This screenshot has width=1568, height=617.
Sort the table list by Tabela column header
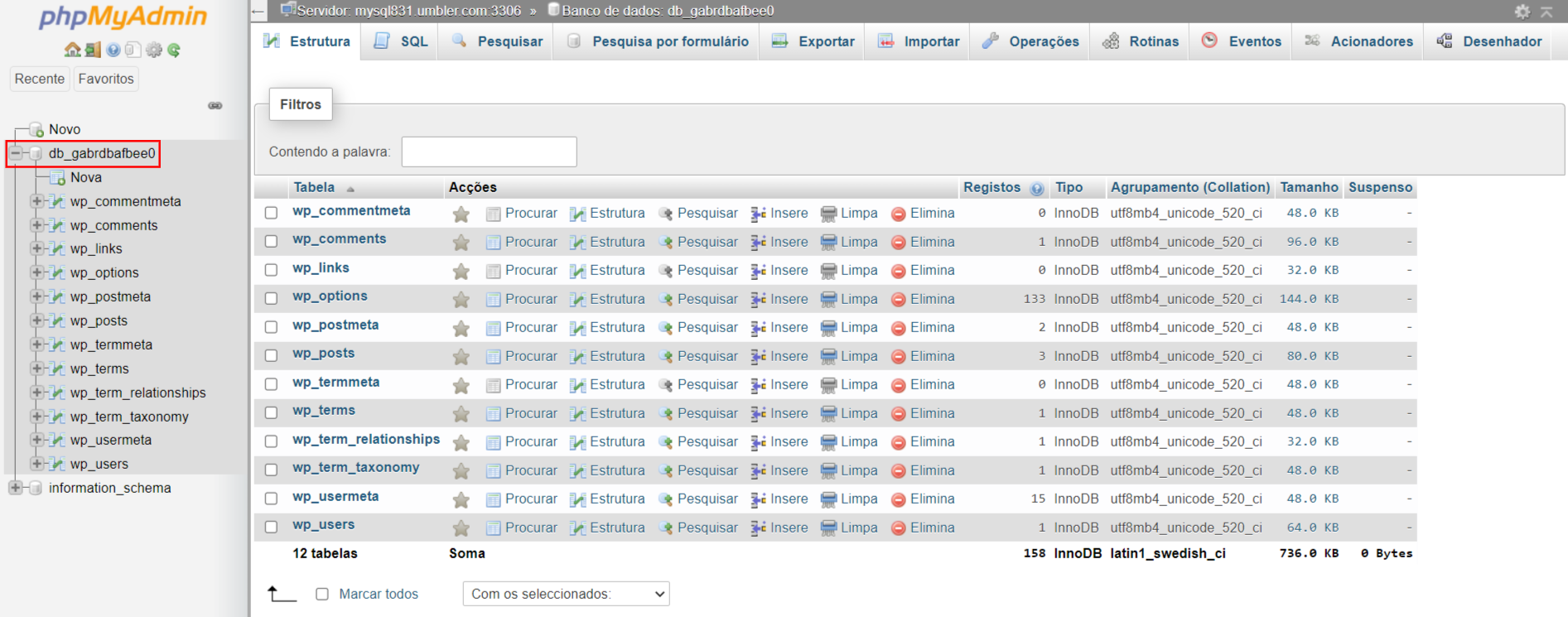coord(314,187)
